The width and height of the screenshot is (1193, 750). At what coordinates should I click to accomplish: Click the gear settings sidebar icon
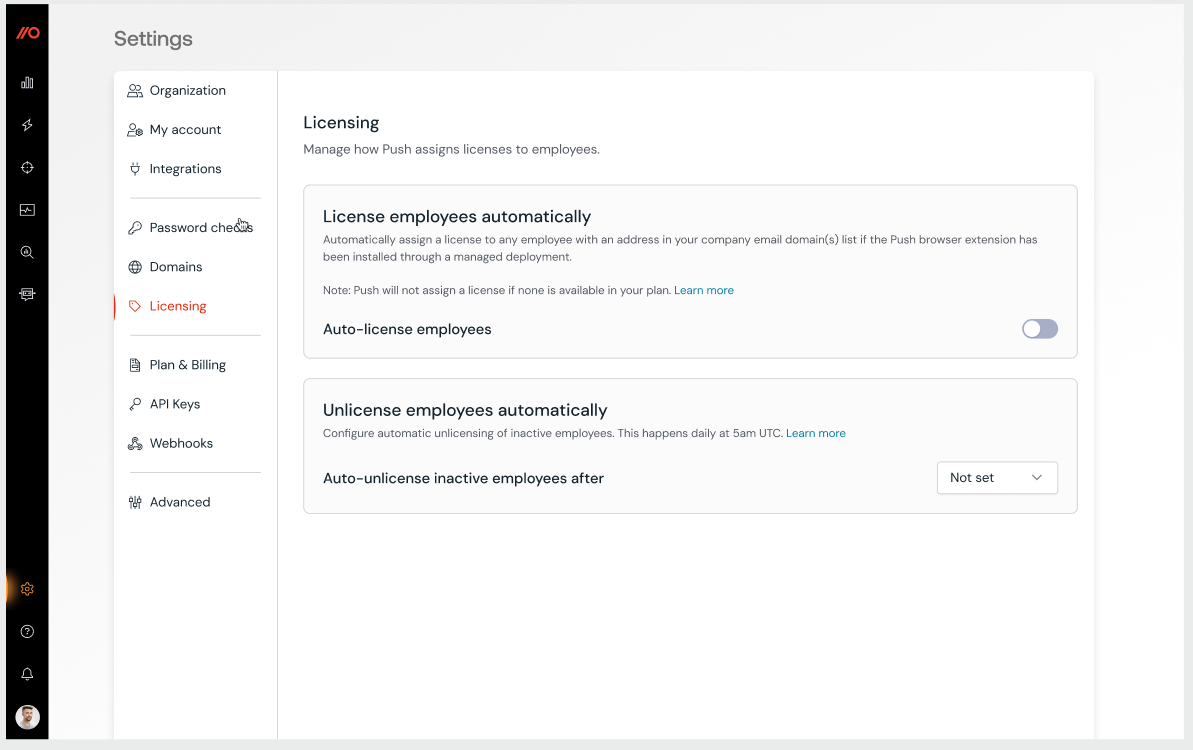tap(27, 589)
